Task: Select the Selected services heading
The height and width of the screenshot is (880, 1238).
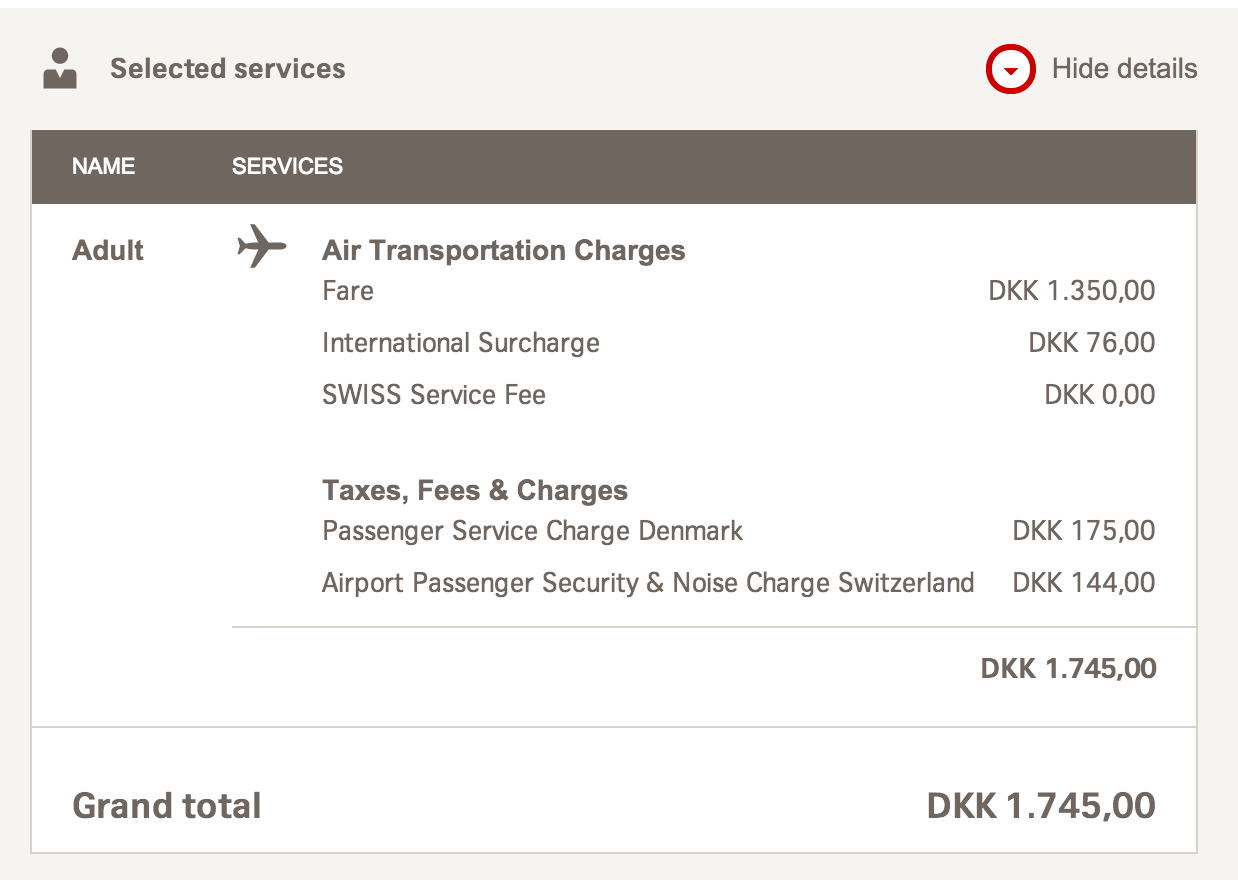Action: pyautogui.click(x=228, y=69)
